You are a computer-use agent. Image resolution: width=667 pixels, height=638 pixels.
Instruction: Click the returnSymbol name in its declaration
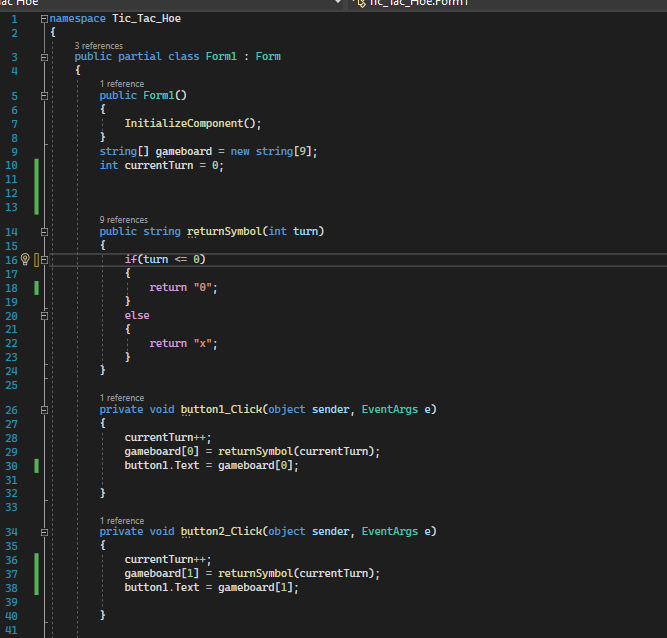[x=224, y=231]
